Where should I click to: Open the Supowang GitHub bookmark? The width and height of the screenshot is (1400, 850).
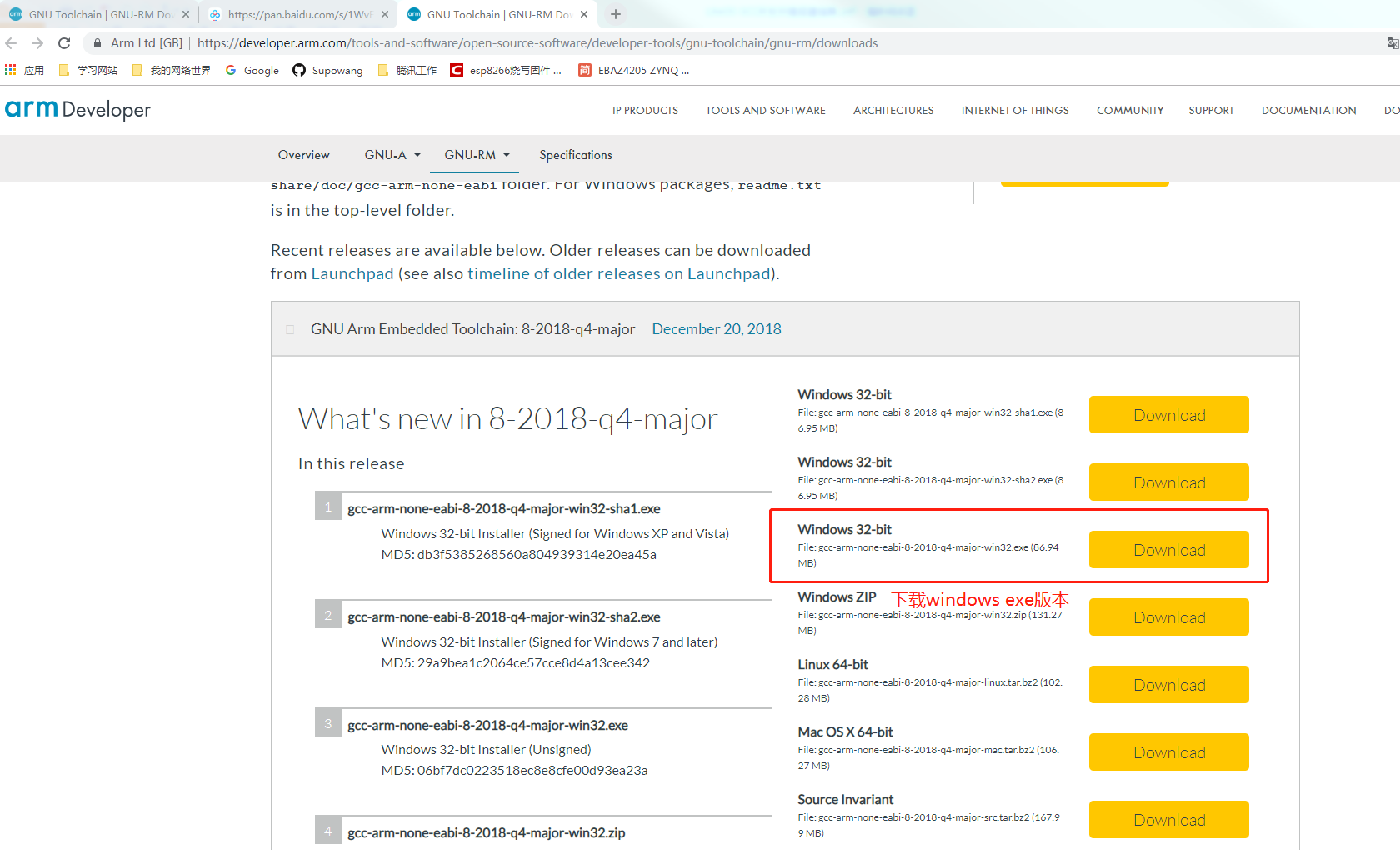click(327, 70)
